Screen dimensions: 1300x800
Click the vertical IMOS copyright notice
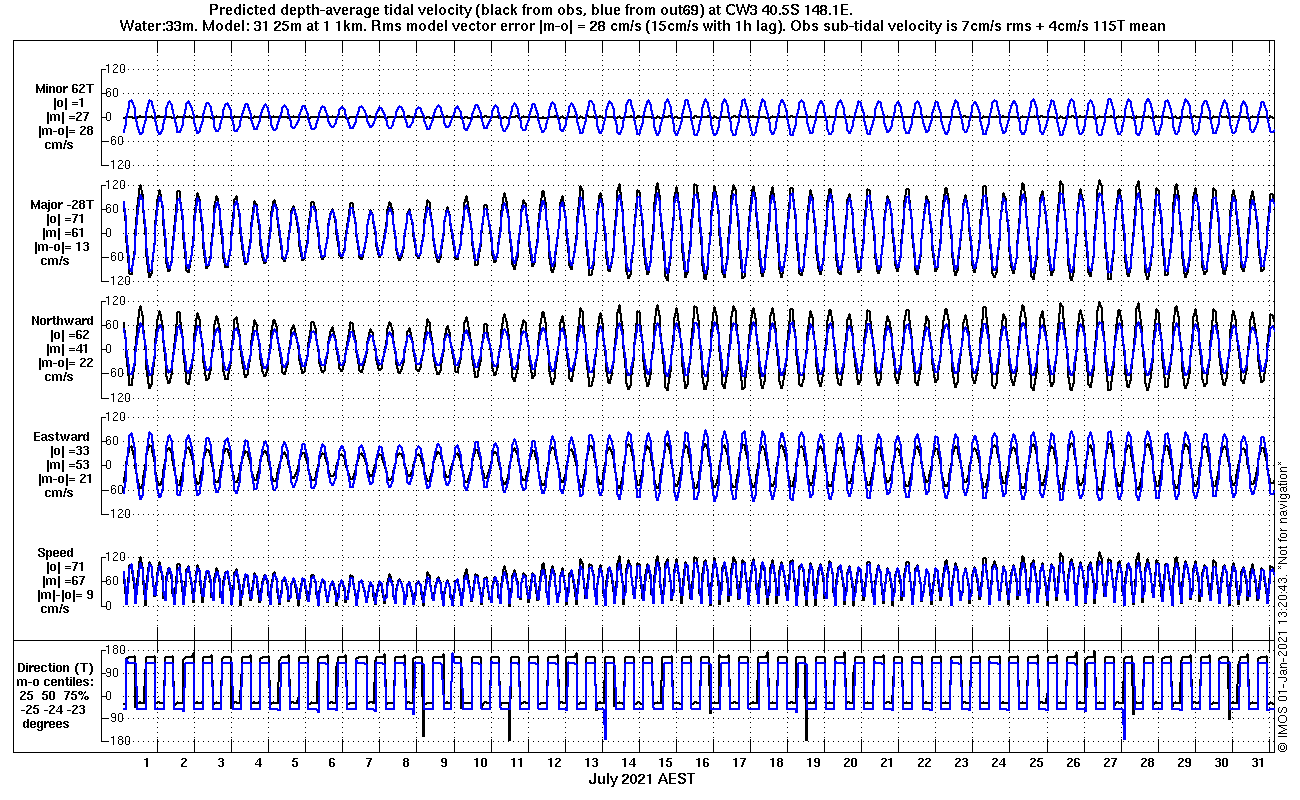click(x=1283, y=604)
